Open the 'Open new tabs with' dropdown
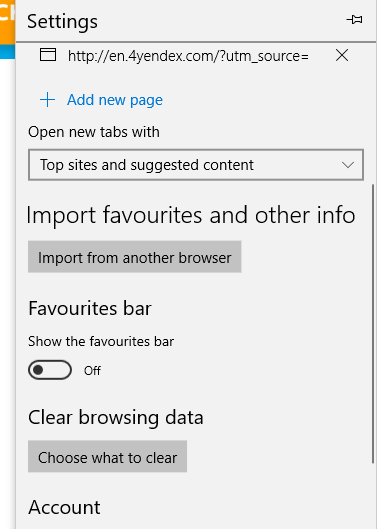 click(x=196, y=165)
